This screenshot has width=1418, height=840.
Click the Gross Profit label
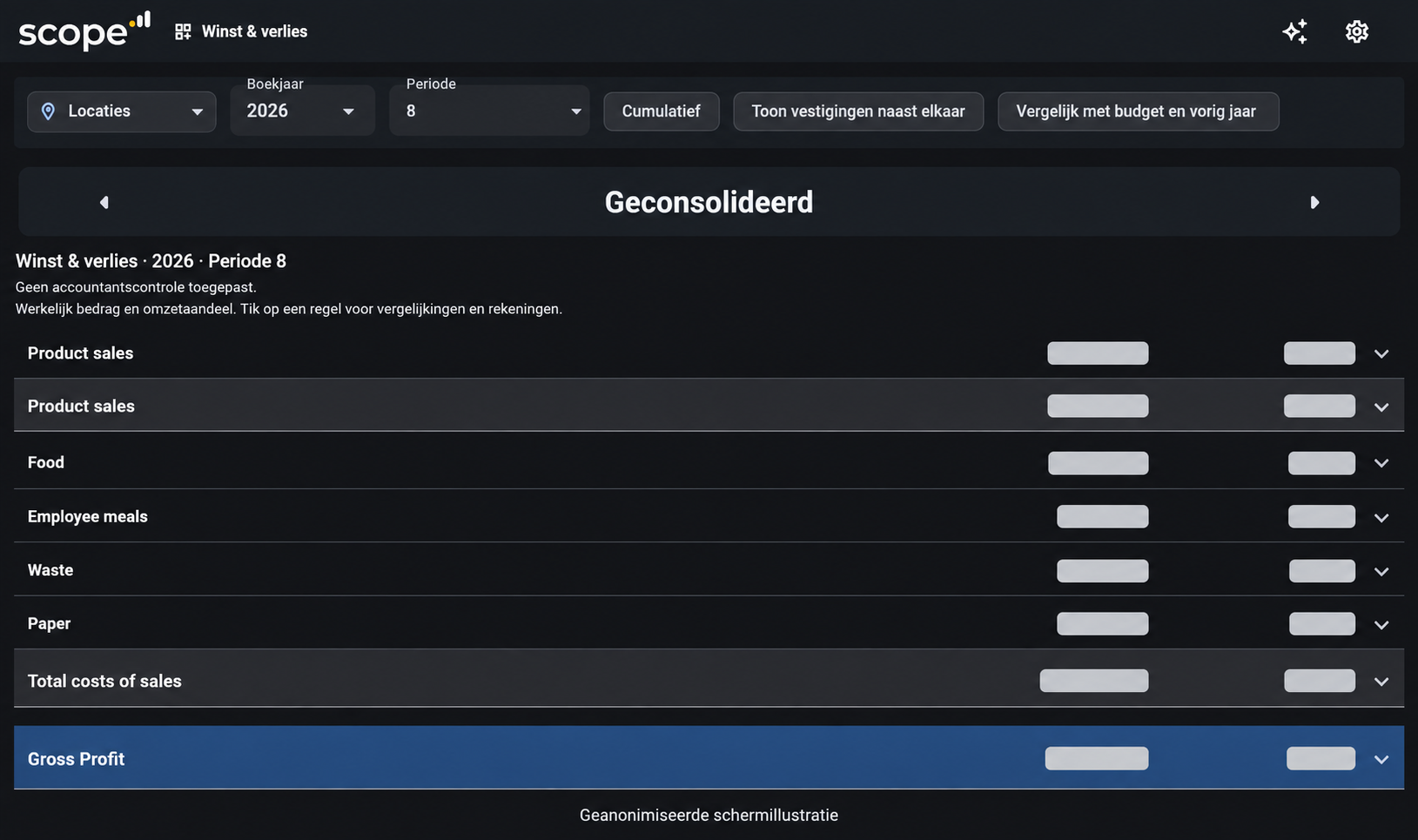pyautogui.click(x=76, y=759)
